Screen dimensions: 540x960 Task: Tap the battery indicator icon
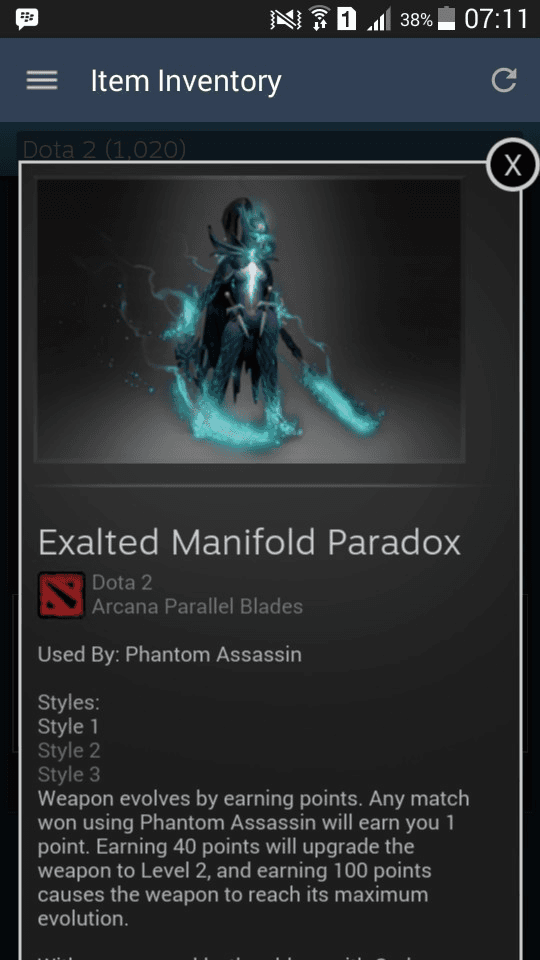(x=446, y=19)
